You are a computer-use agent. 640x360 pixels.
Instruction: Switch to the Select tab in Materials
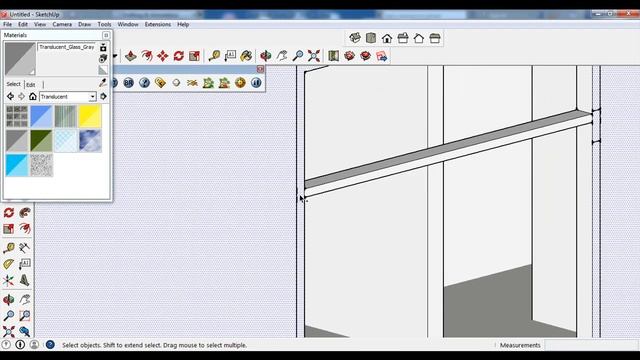13,84
